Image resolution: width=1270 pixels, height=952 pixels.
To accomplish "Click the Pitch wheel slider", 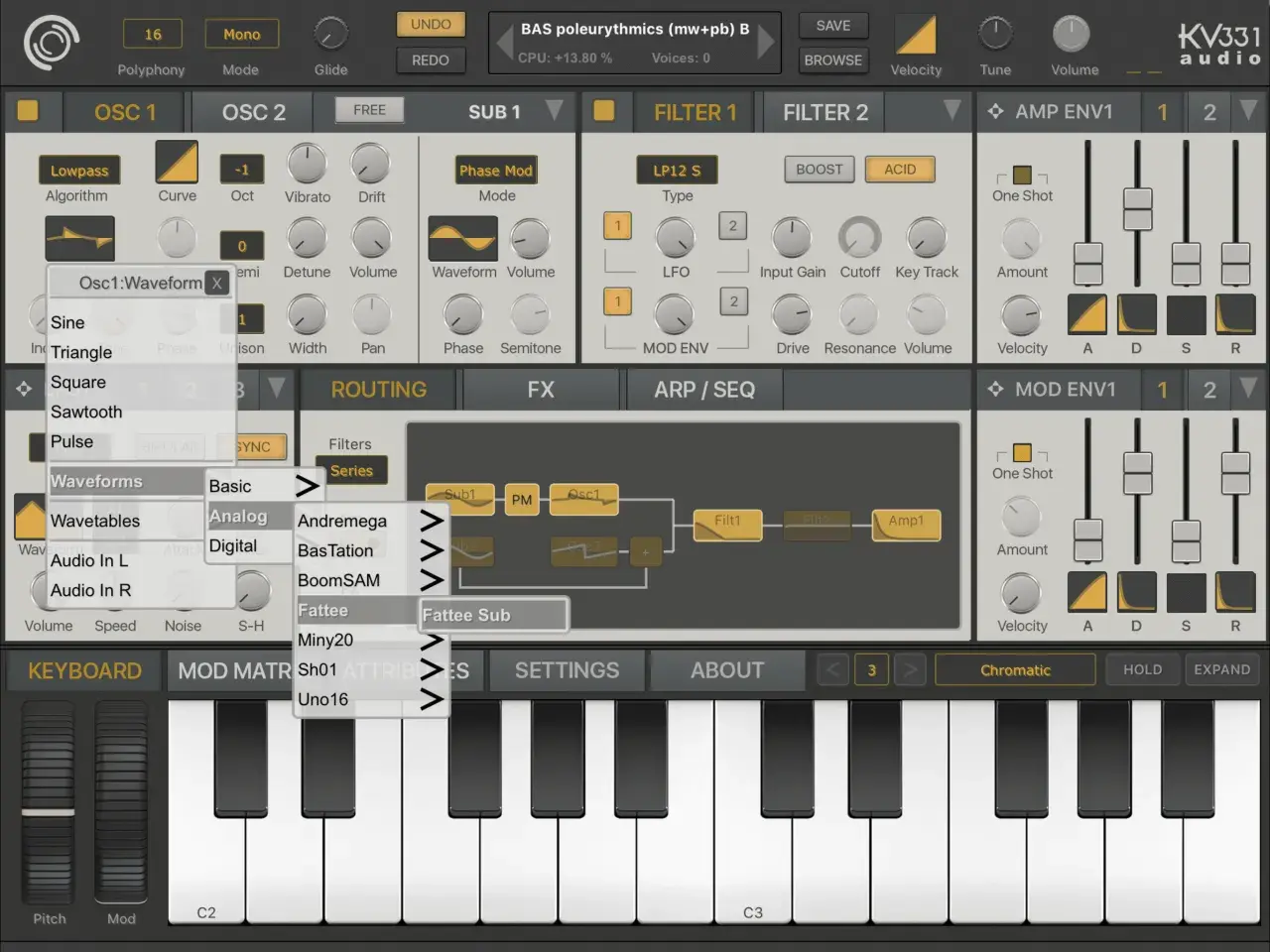I will click(x=48, y=801).
